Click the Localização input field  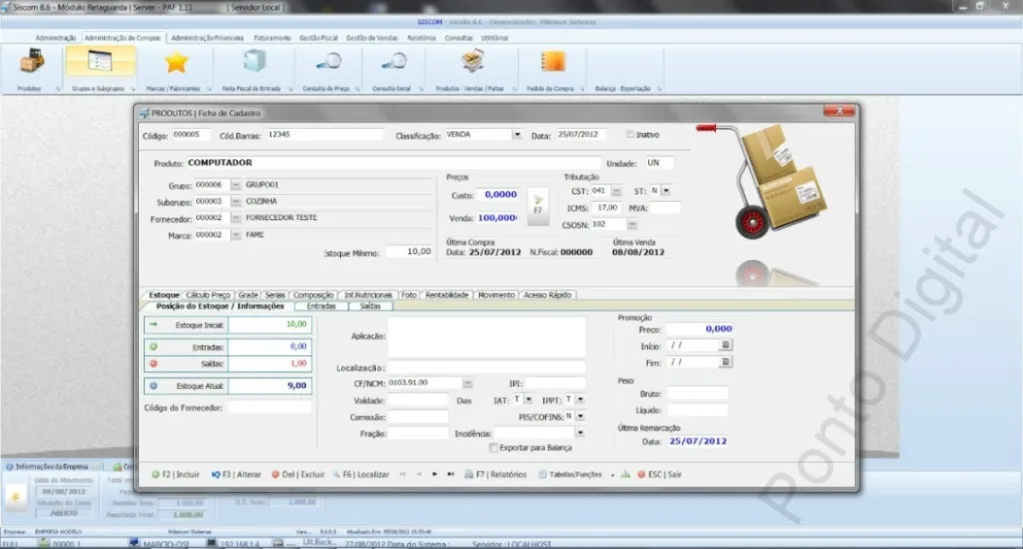tap(486, 368)
